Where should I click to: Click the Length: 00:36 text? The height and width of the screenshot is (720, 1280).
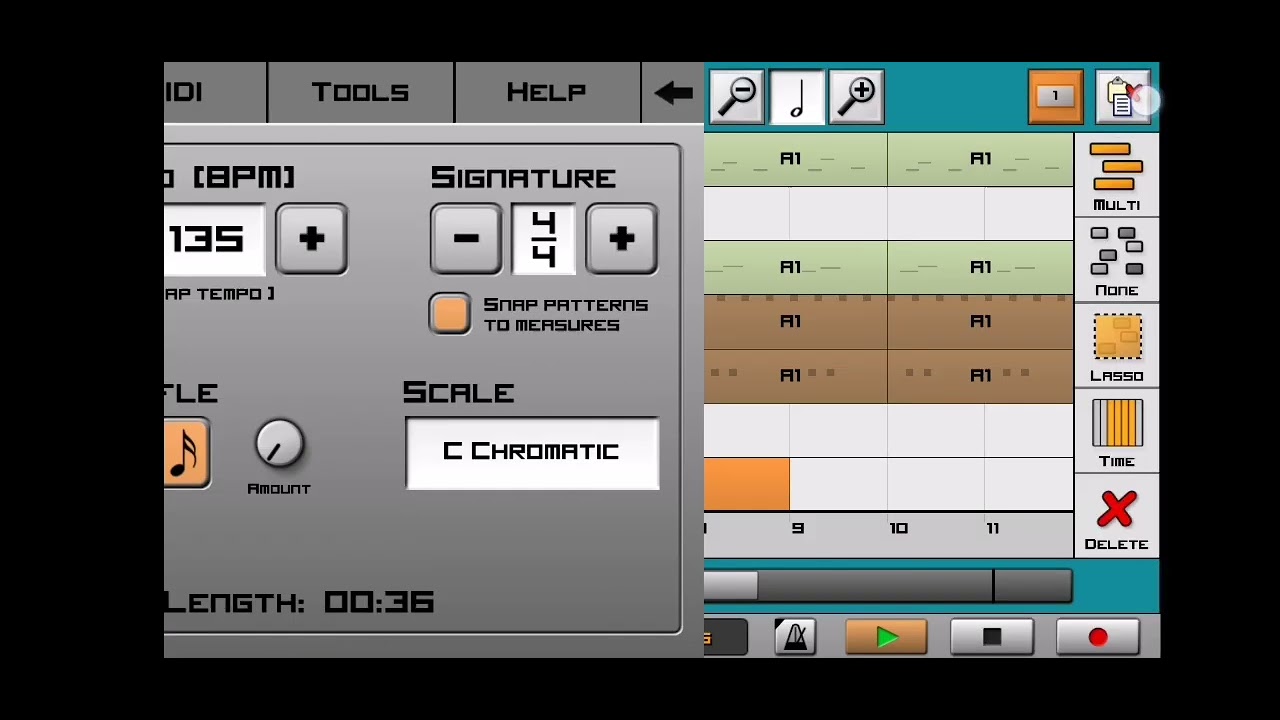click(299, 602)
